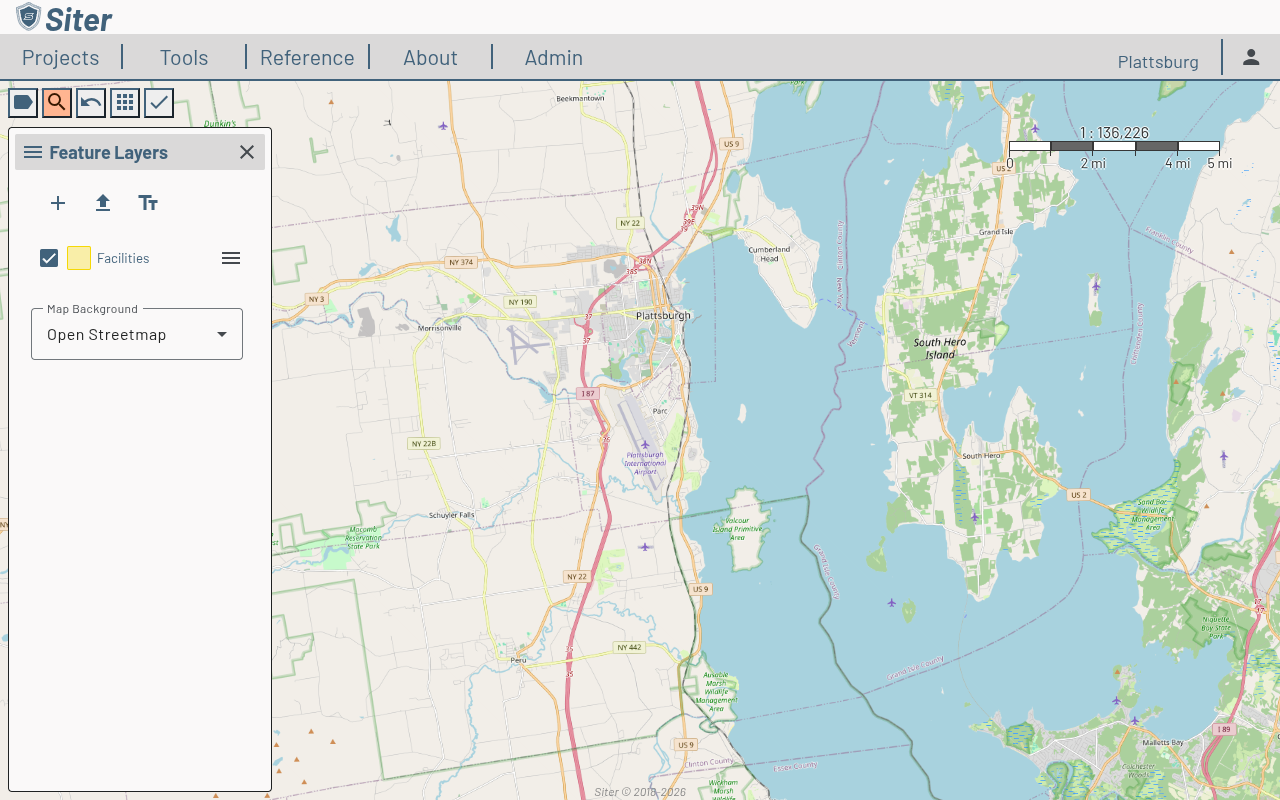Screen dimensions: 1280x800
Task: Upload a layer using the upload icon
Action: pyautogui.click(x=102, y=203)
